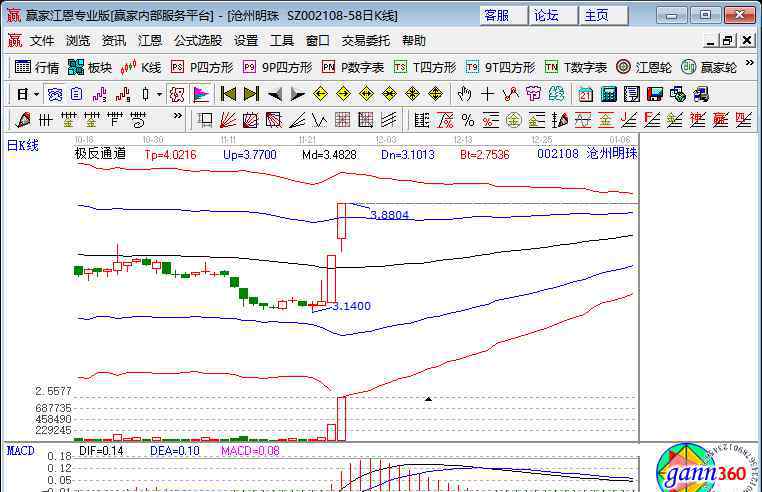Click the four-vertical-lines icon

point(46,120)
